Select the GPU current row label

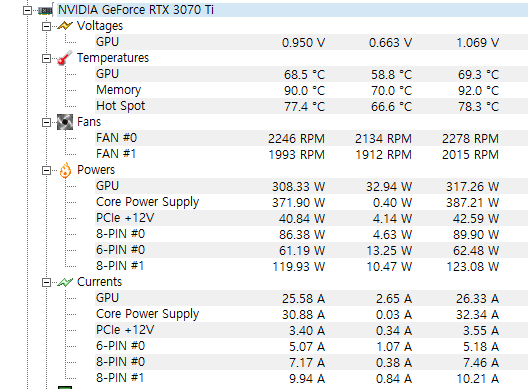(x=107, y=298)
